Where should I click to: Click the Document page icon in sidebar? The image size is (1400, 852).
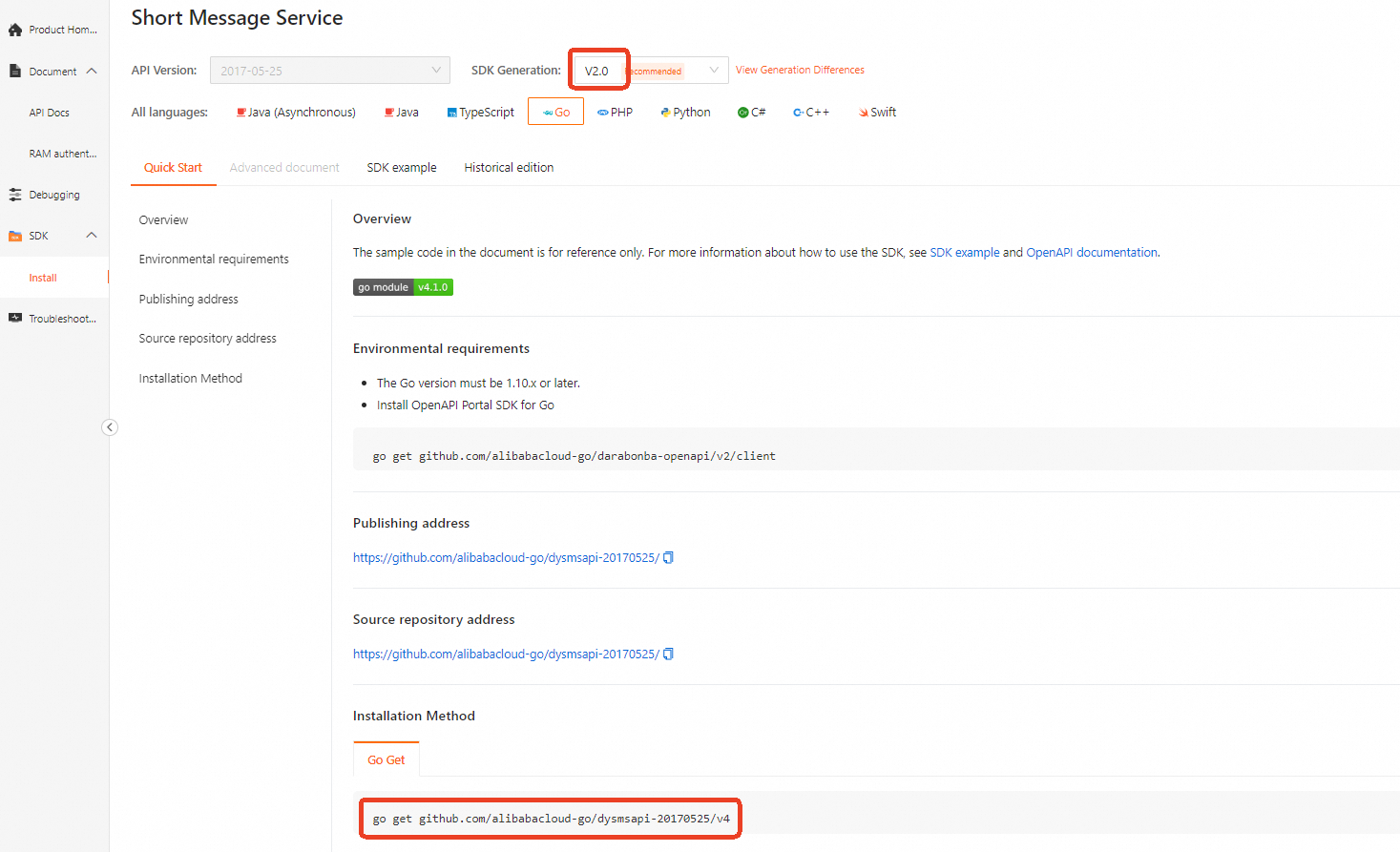tap(15, 72)
